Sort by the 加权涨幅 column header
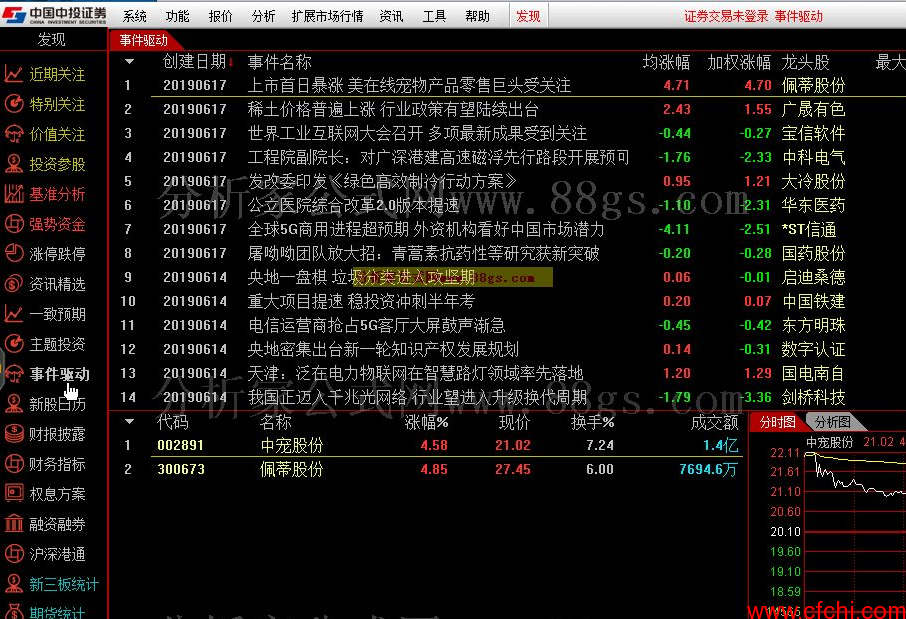The image size is (906, 619). click(x=739, y=62)
